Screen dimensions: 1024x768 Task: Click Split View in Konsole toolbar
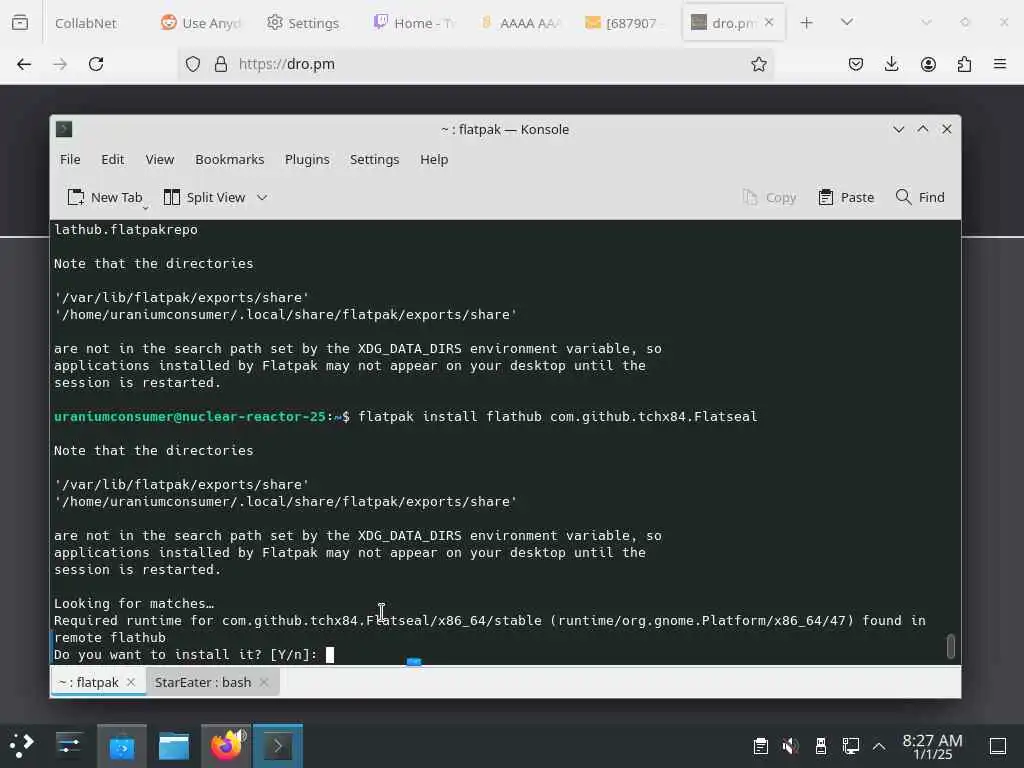point(204,197)
